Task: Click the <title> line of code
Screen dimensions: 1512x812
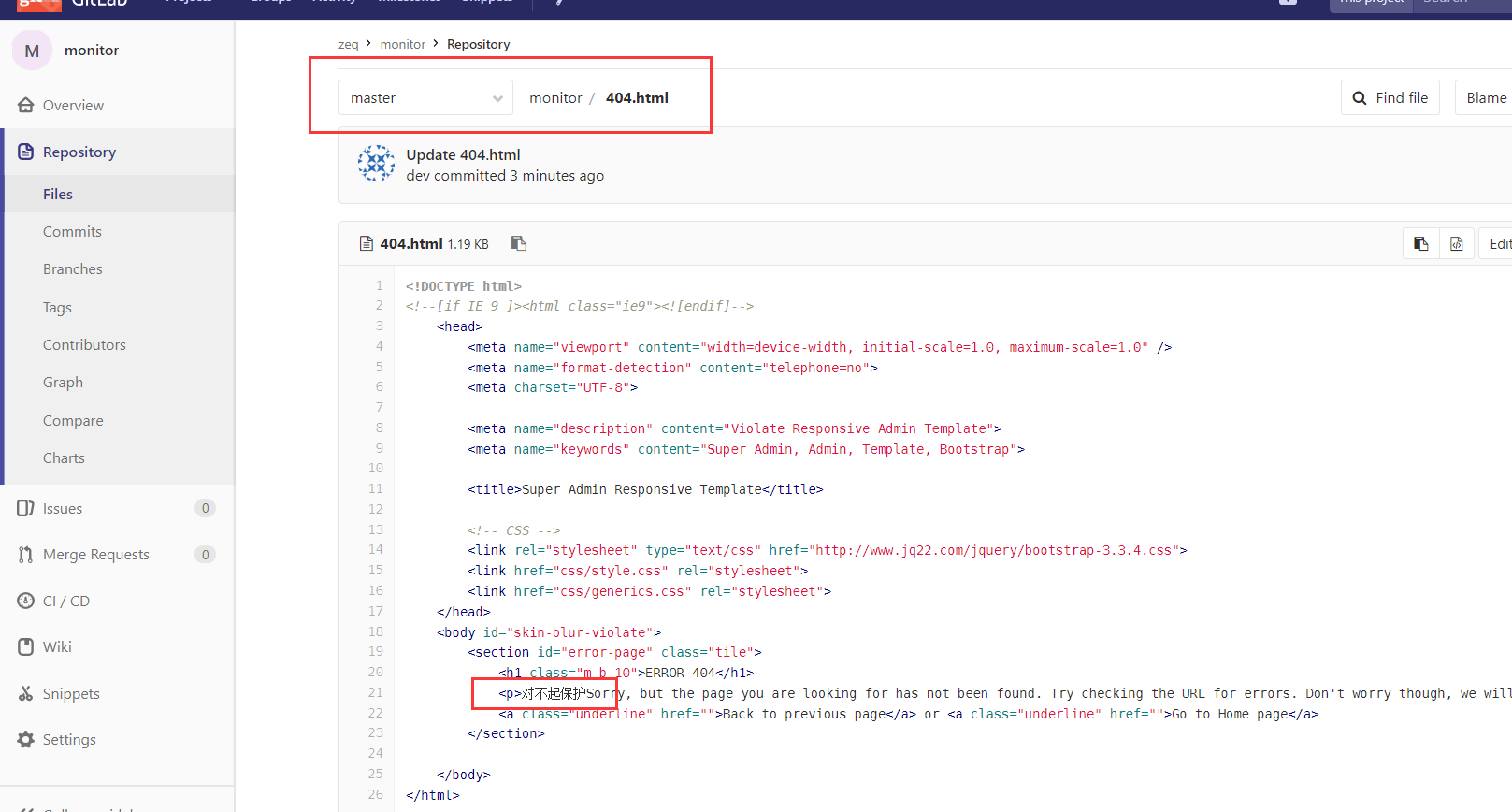Action: 645,489
